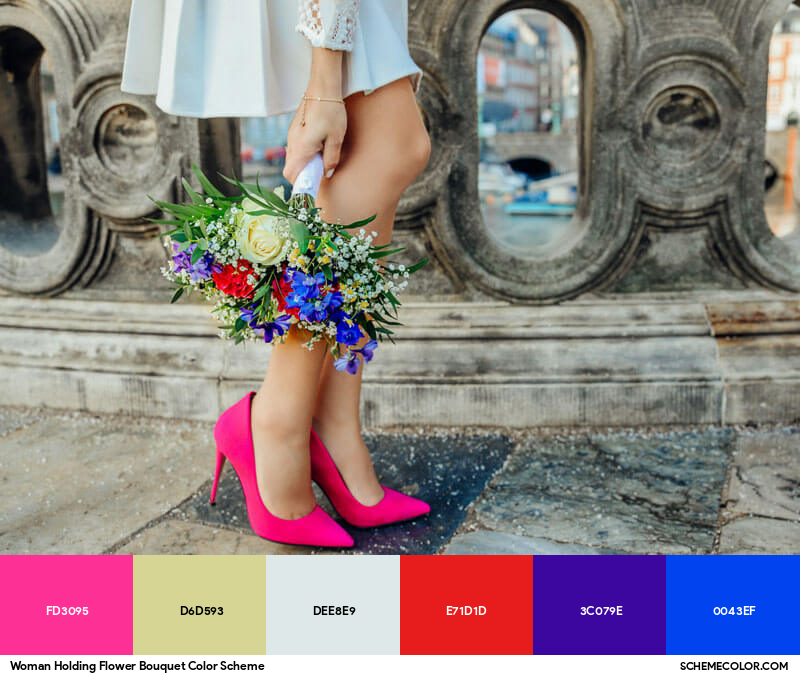Select the light gray DEE8E9 swatch
The height and width of the screenshot is (675, 800).
pos(333,605)
